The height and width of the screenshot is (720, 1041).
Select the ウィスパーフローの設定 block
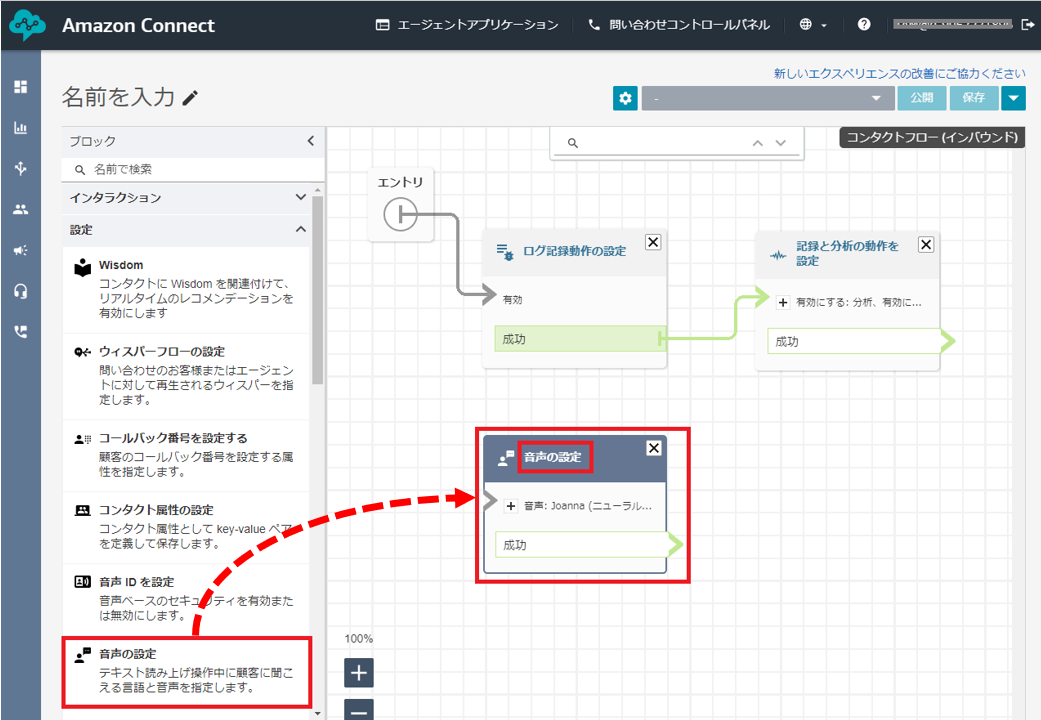click(x=186, y=376)
